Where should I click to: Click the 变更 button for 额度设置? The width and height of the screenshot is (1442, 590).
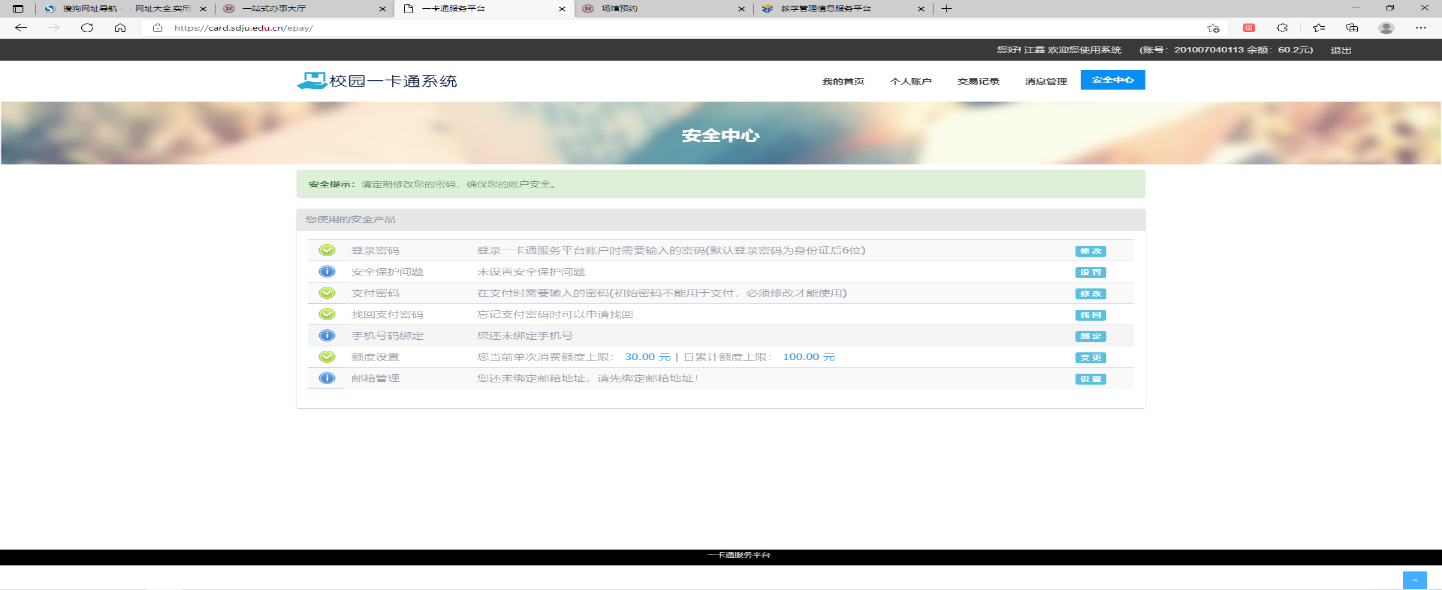(x=1090, y=357)
